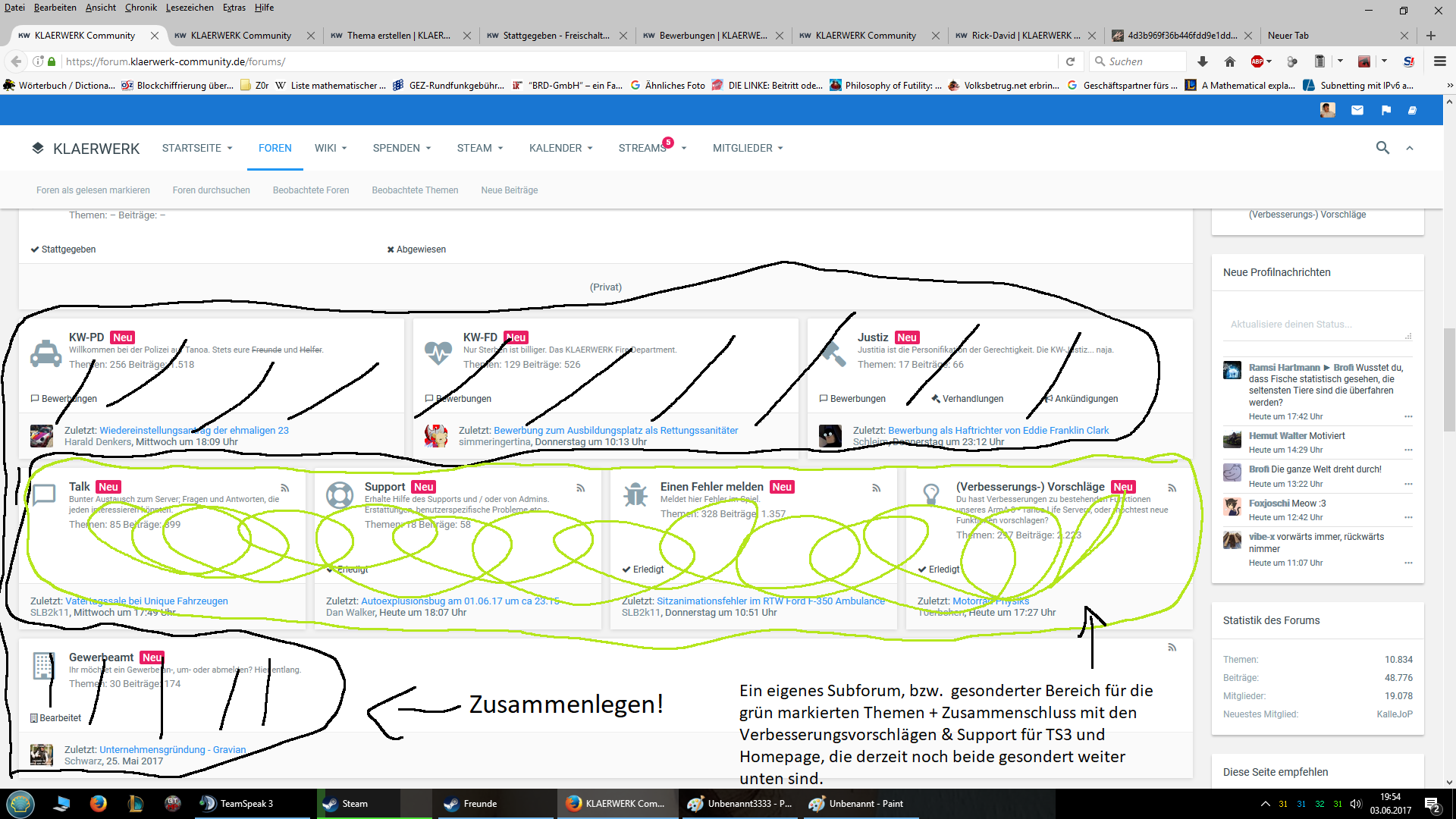Click Foren als gelesen markieren

93,190
